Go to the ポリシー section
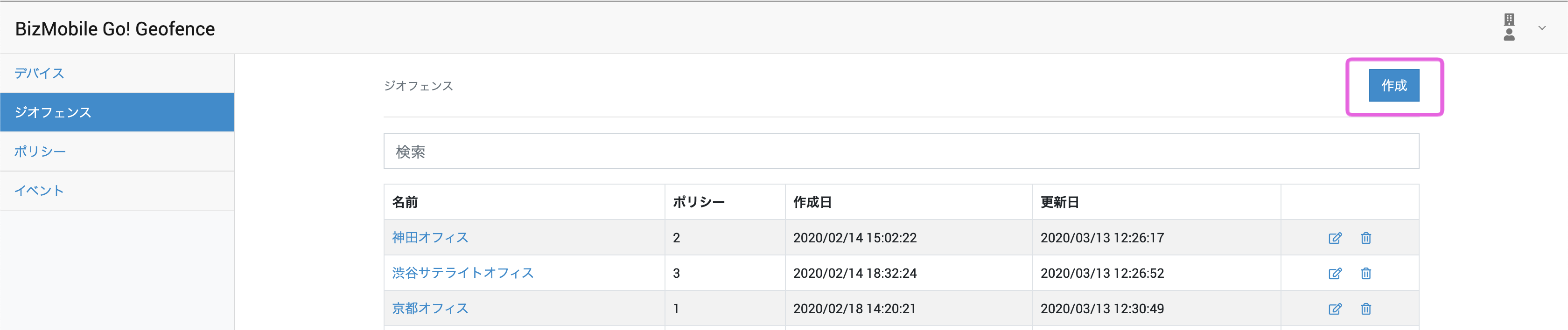This screenshot has height=330, width=1568. point(40,151)
